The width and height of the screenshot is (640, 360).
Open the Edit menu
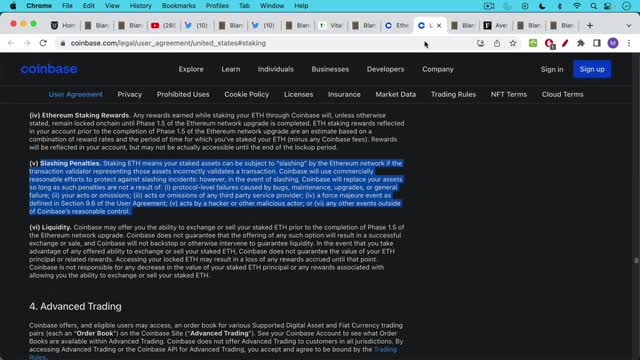point(89,6)
